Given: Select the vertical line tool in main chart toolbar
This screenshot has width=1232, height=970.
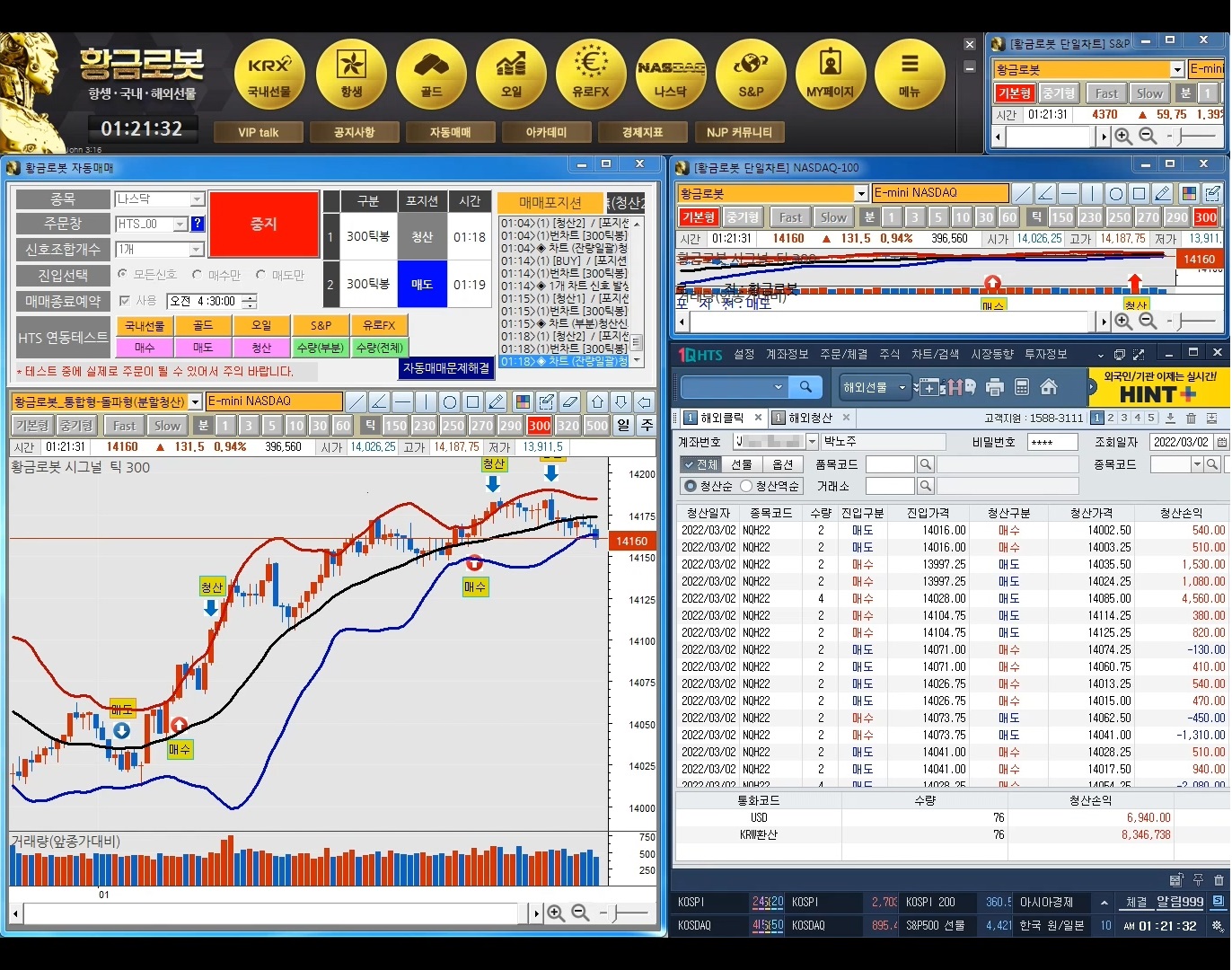Looking at the screenshot, I should [427, 401].
